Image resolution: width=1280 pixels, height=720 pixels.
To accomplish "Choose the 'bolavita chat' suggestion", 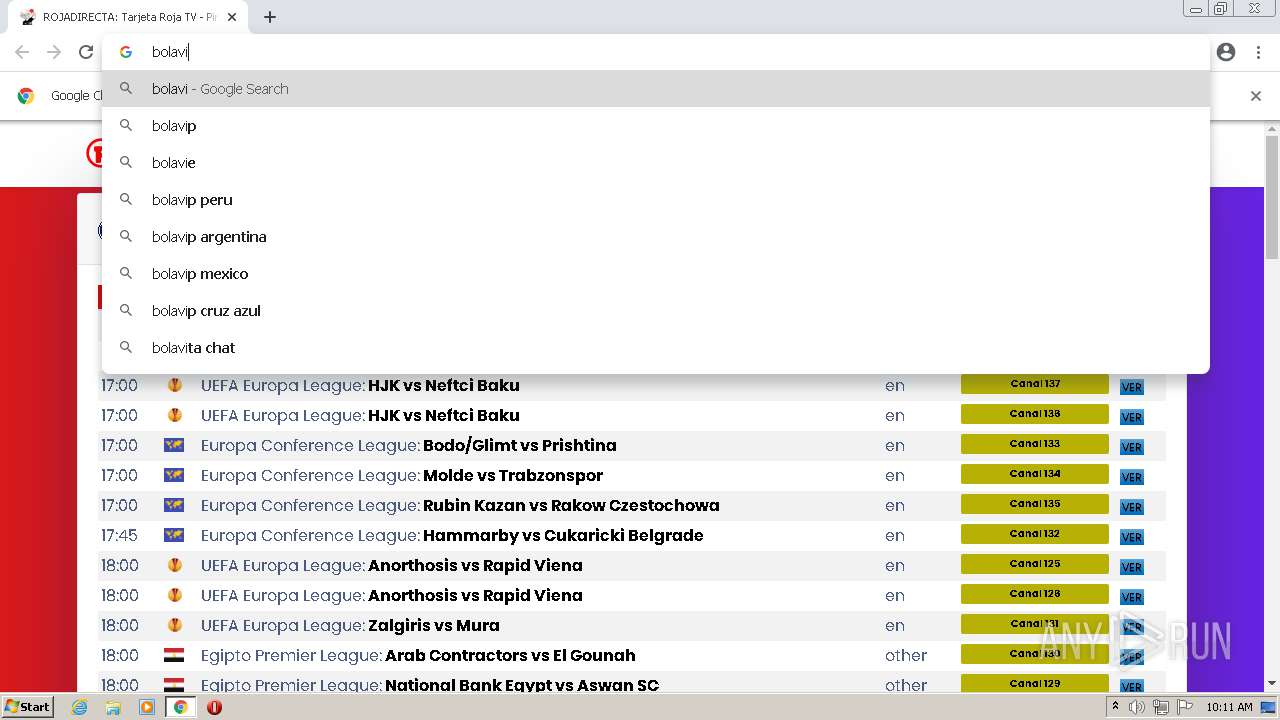I will 656,347.
